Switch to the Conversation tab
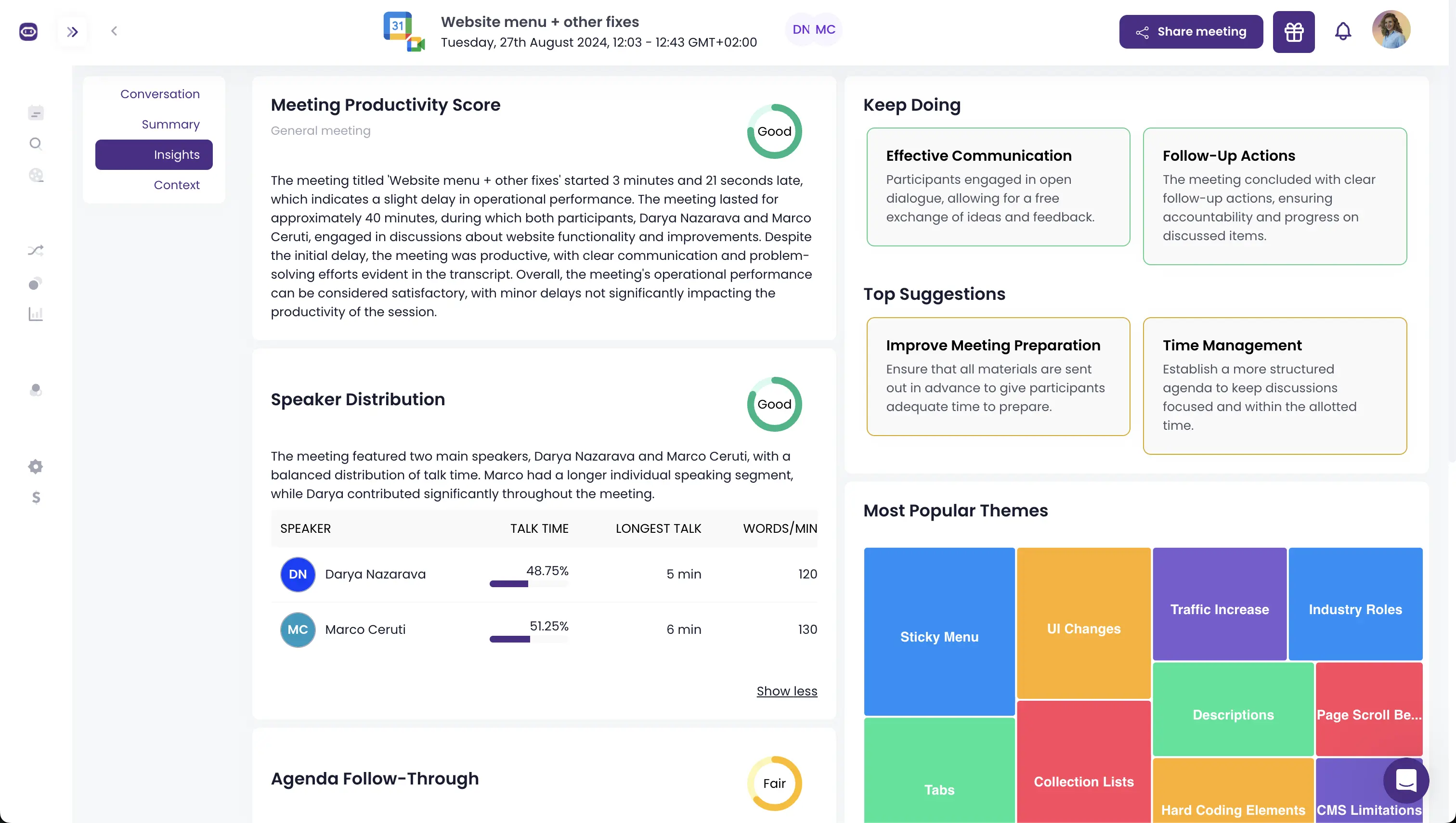The height and width of the screenshot is (823, 1456). (160, 94)
